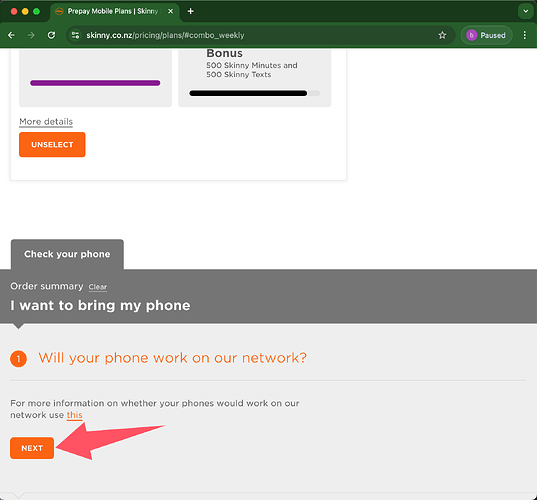Open the More details link
The height and width of the screenshot is (500, 537).
point(46,122)
